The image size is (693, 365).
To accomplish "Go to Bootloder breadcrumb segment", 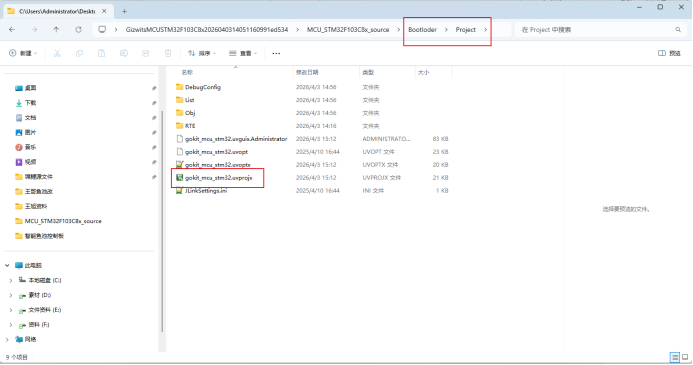I will point(423,30).
